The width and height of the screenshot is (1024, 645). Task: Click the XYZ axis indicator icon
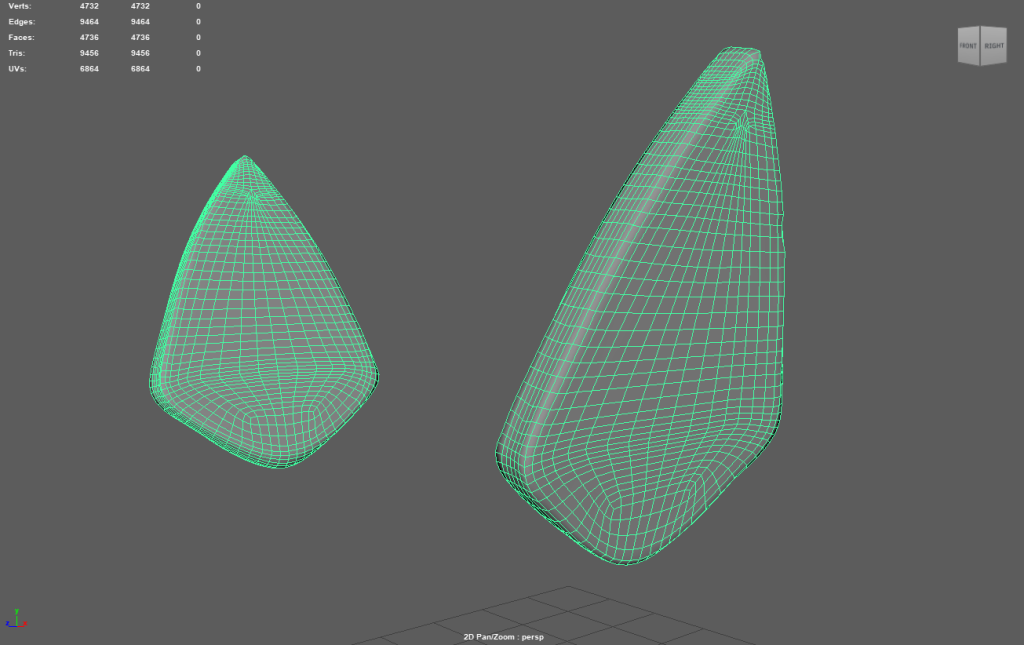click(x=15, y=620)
